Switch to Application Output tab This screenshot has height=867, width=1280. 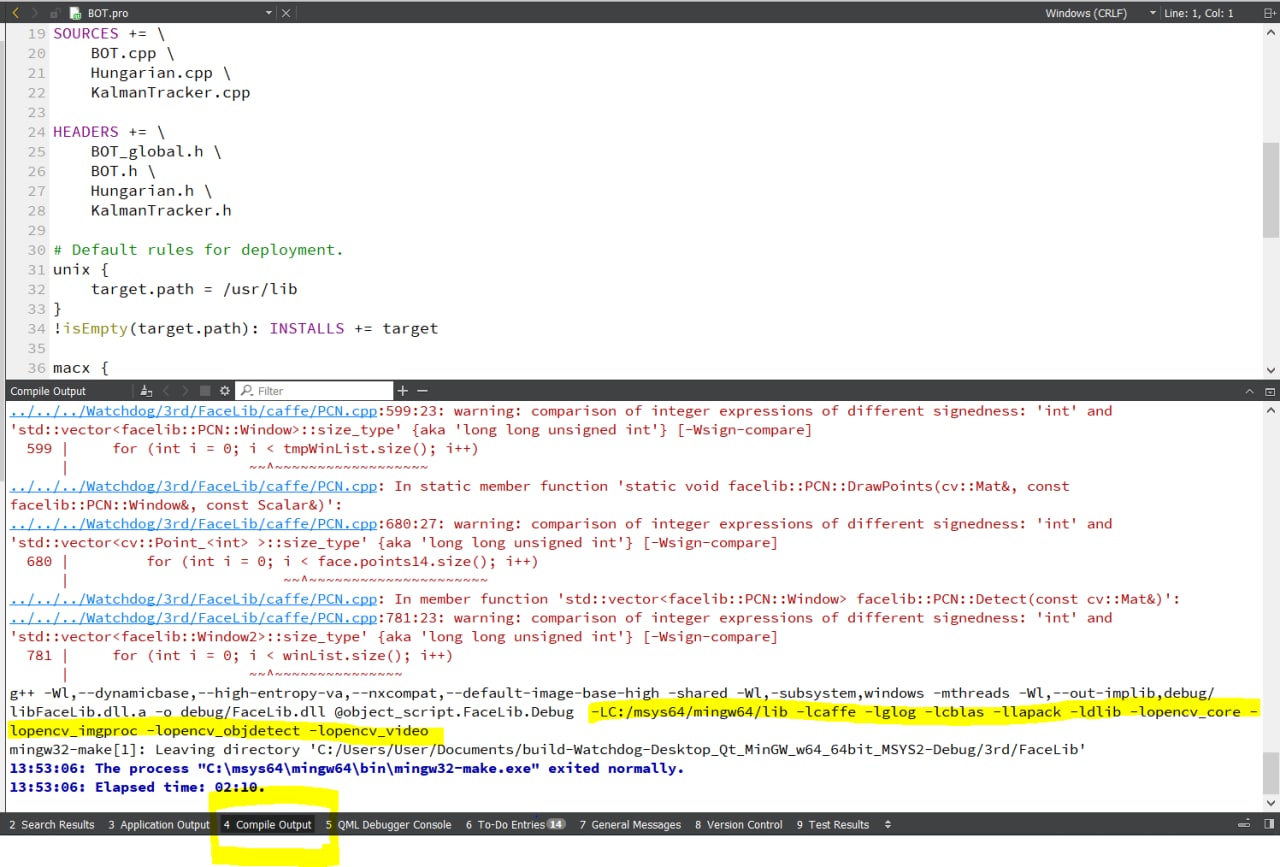pyautogui.click(x=158, y=825)
